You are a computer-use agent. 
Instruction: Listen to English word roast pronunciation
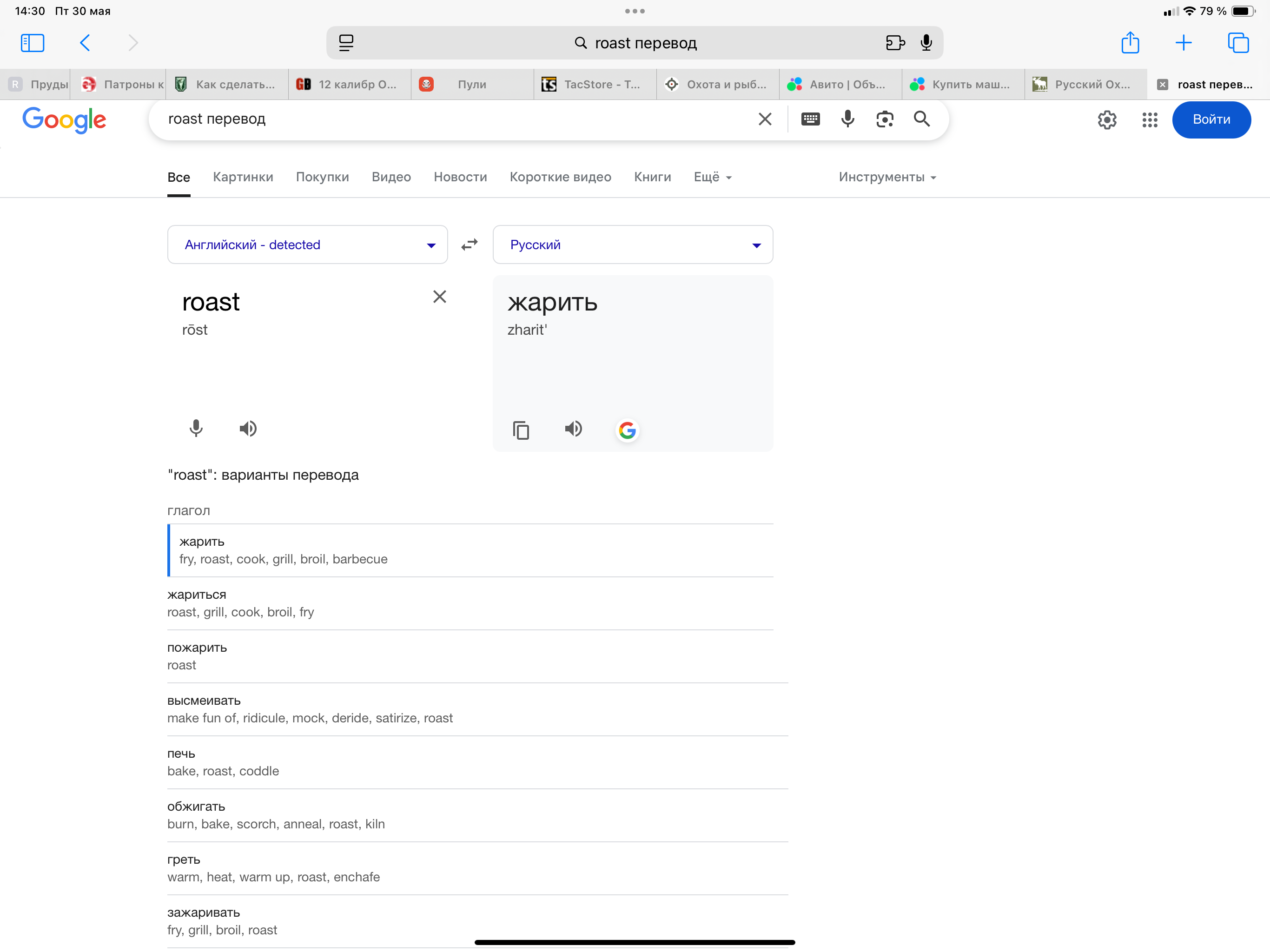247,428
